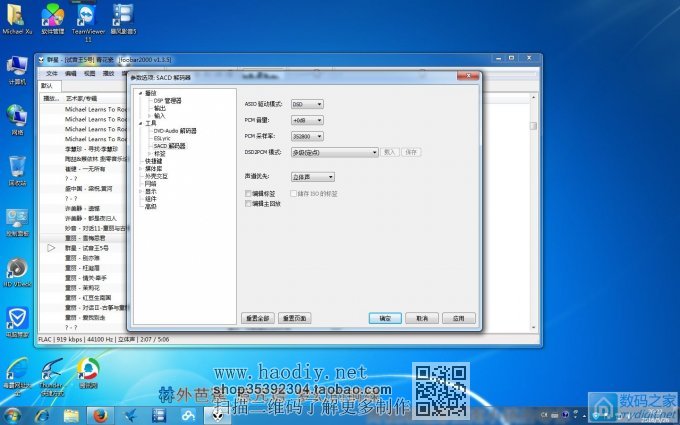Open the 计算机 (Computer) desktop icon
This screenshot has width=680, height=425.
17,69
